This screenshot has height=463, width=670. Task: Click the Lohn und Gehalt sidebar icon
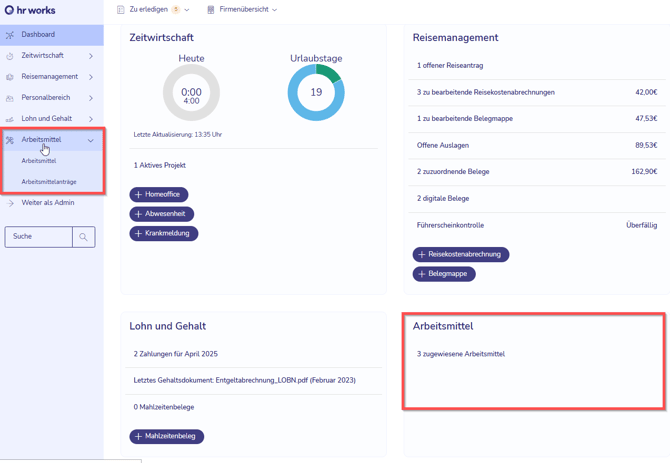point(10,119)
